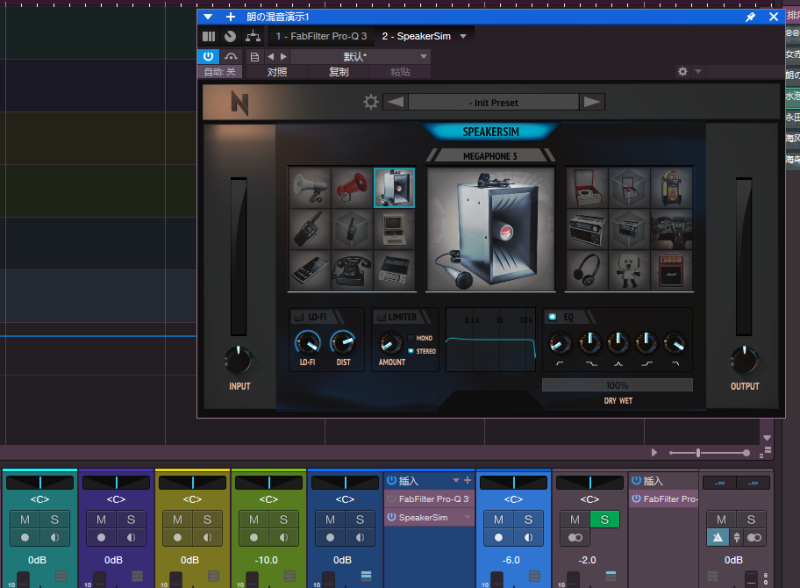
Task: Open SpeakerSim plugin settings gear
Action: 371,102
